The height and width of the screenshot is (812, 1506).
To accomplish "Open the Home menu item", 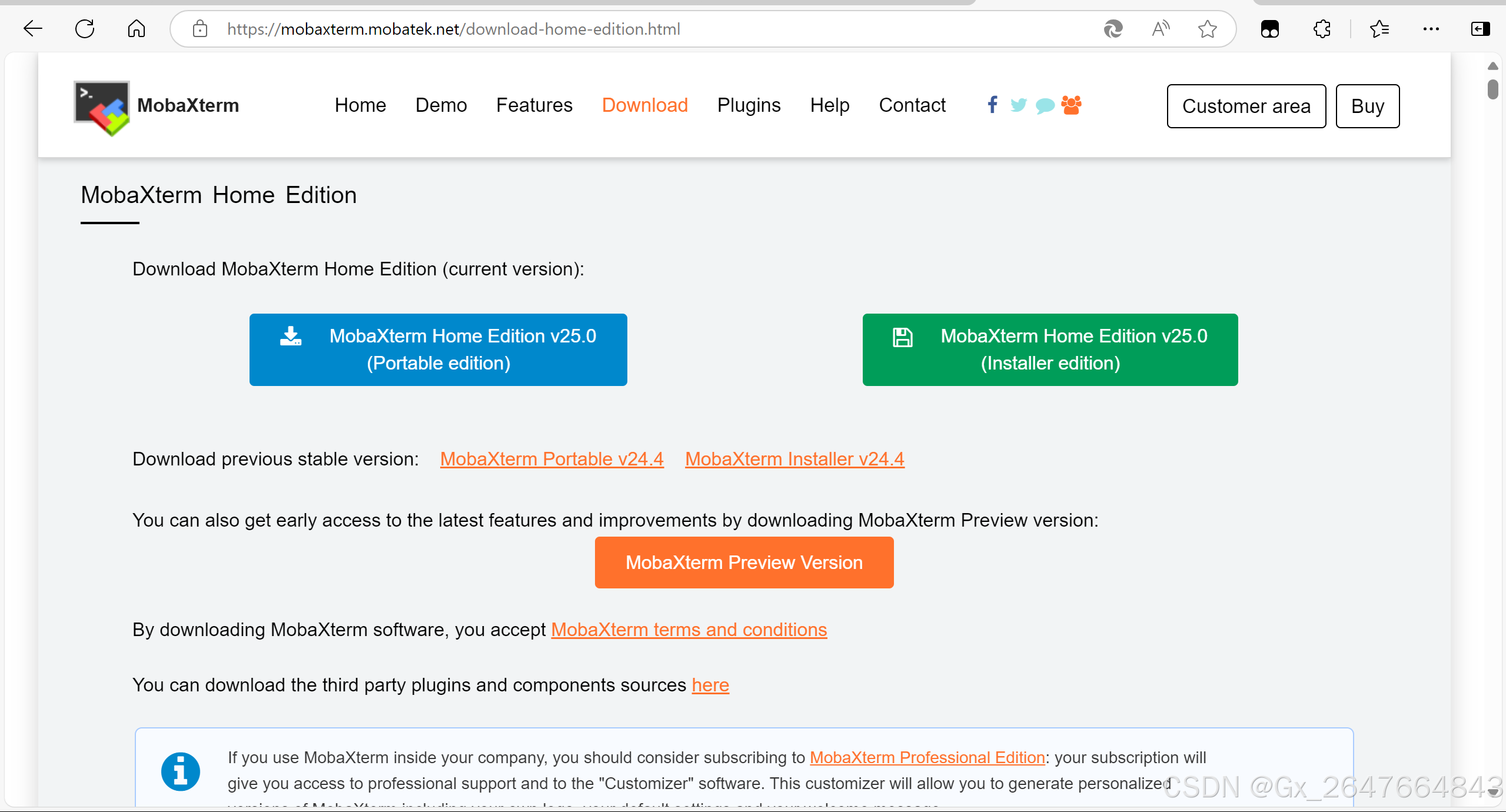I will [x=360, y=105].
